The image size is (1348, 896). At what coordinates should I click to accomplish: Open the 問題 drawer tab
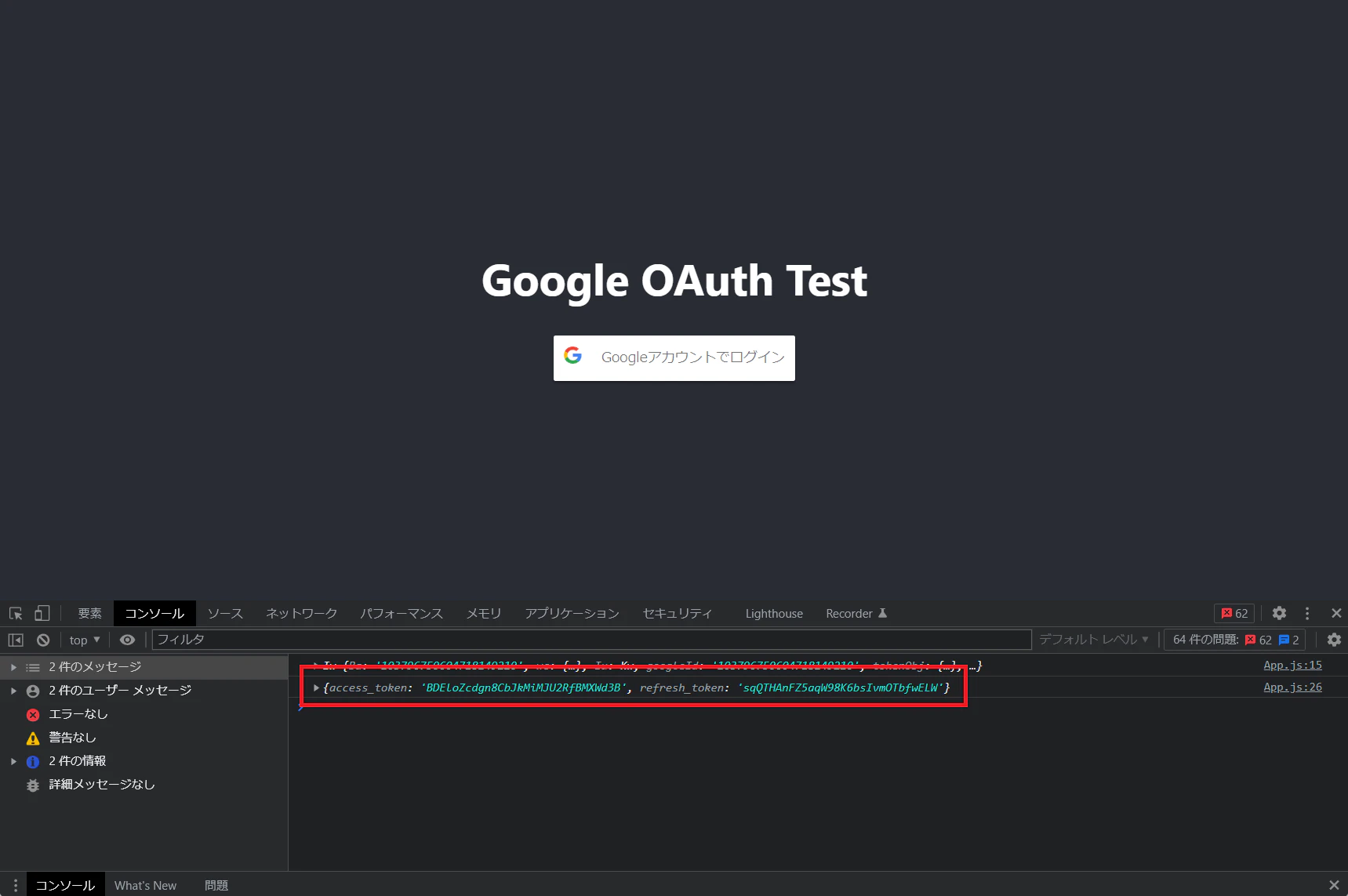pos(216,885)
